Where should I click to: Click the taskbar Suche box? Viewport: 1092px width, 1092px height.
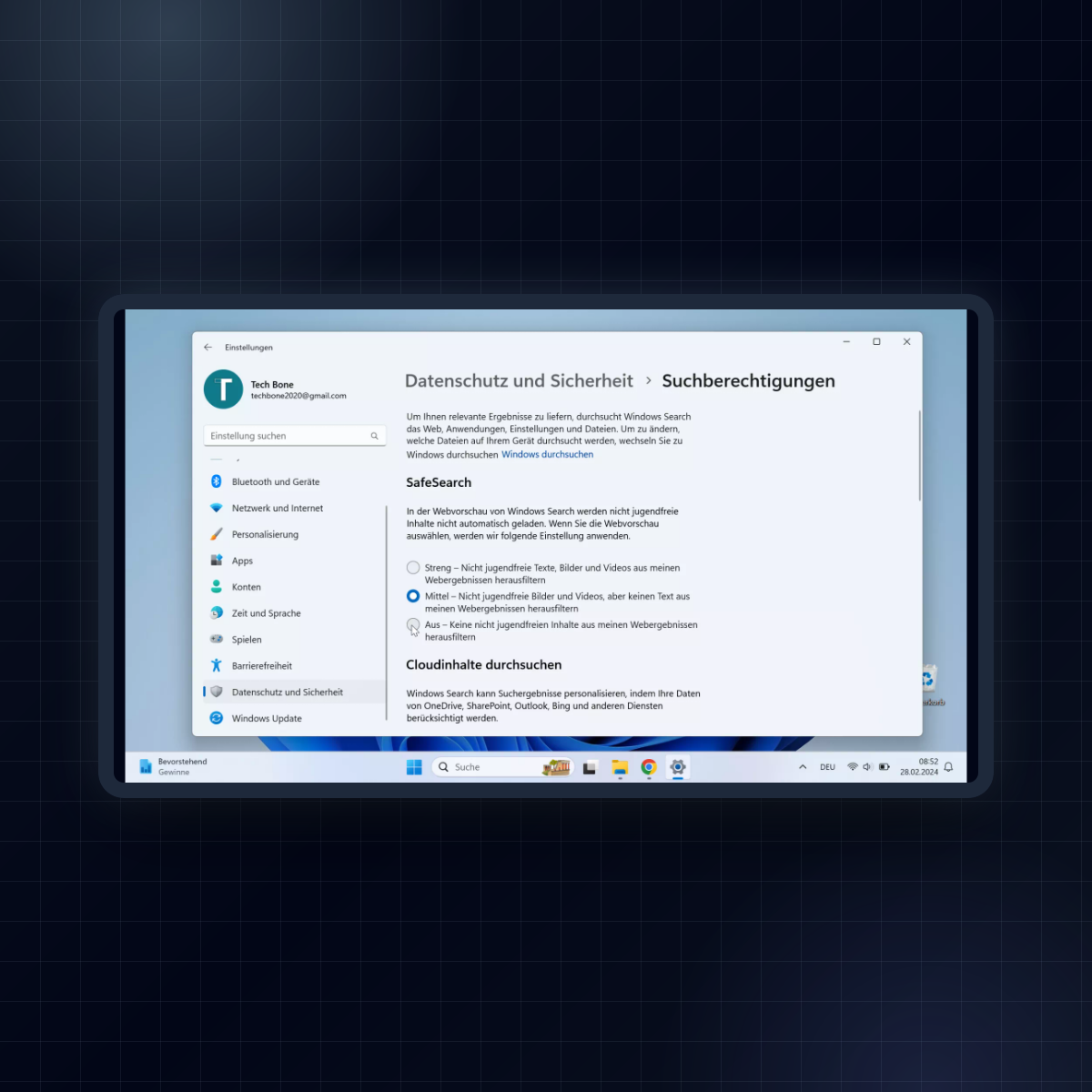point(501,767)
